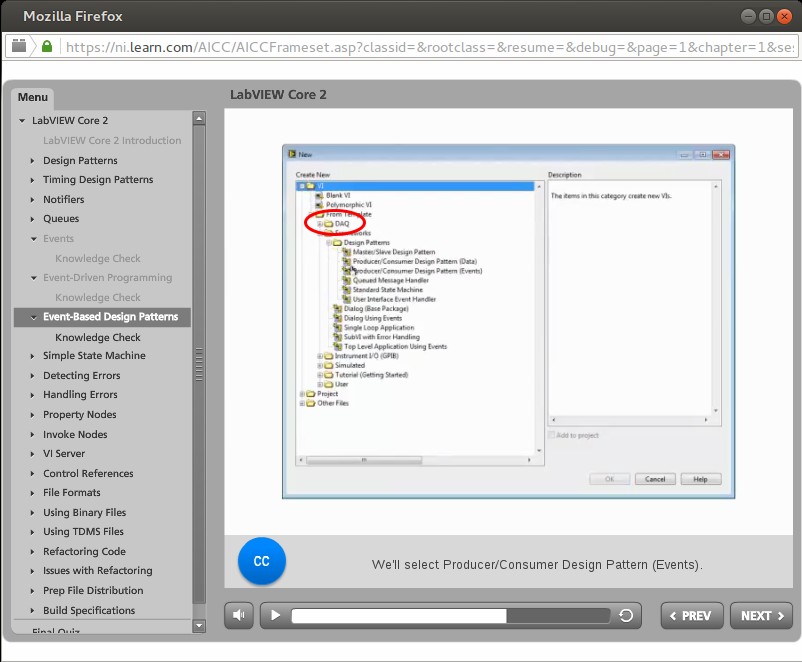The image size is (802, 662).
Task: Expand the File Formats arrow
Action: tap(32, 493)
